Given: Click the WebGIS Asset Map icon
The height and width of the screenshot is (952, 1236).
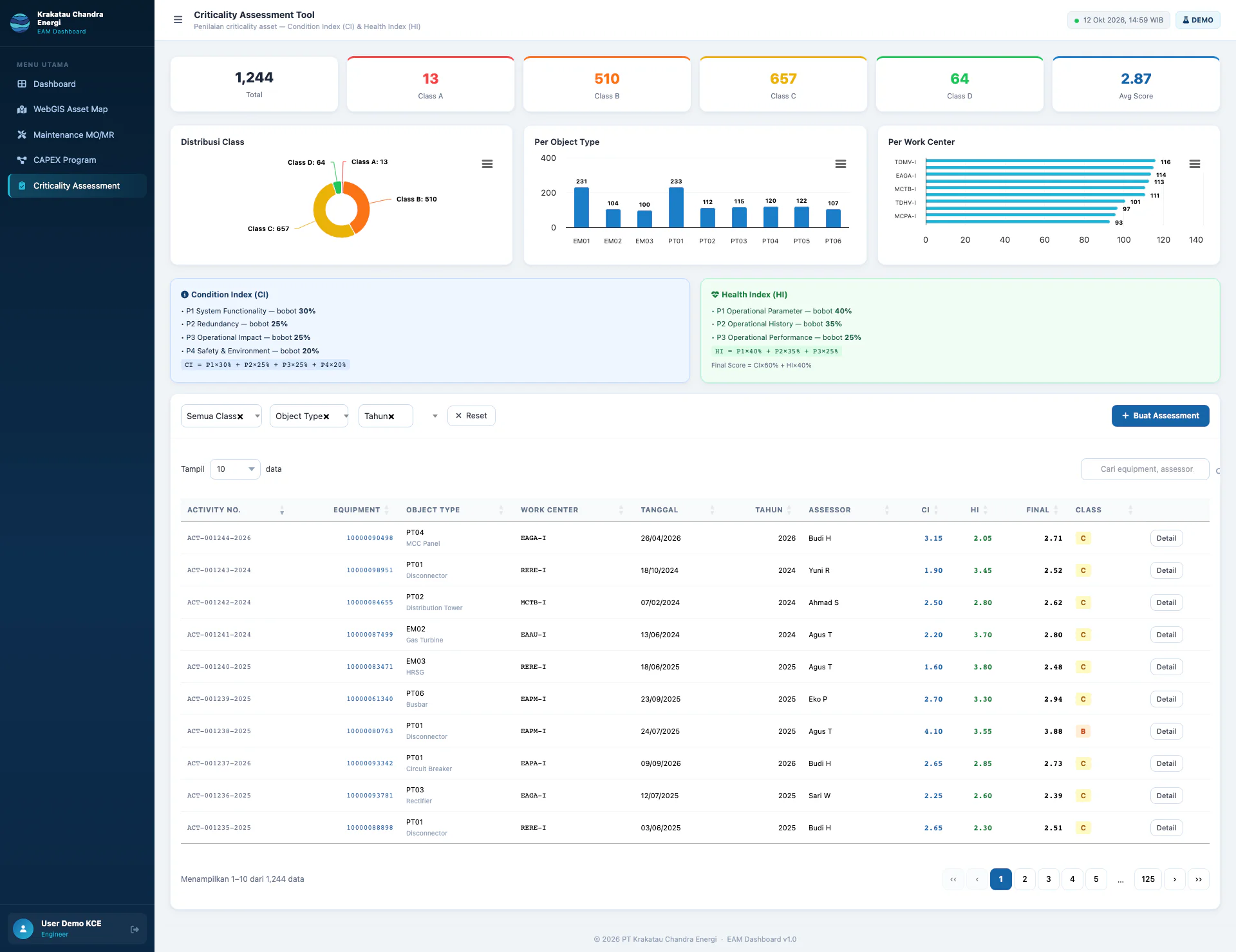Looking at the screenshot, I should 22,109.
